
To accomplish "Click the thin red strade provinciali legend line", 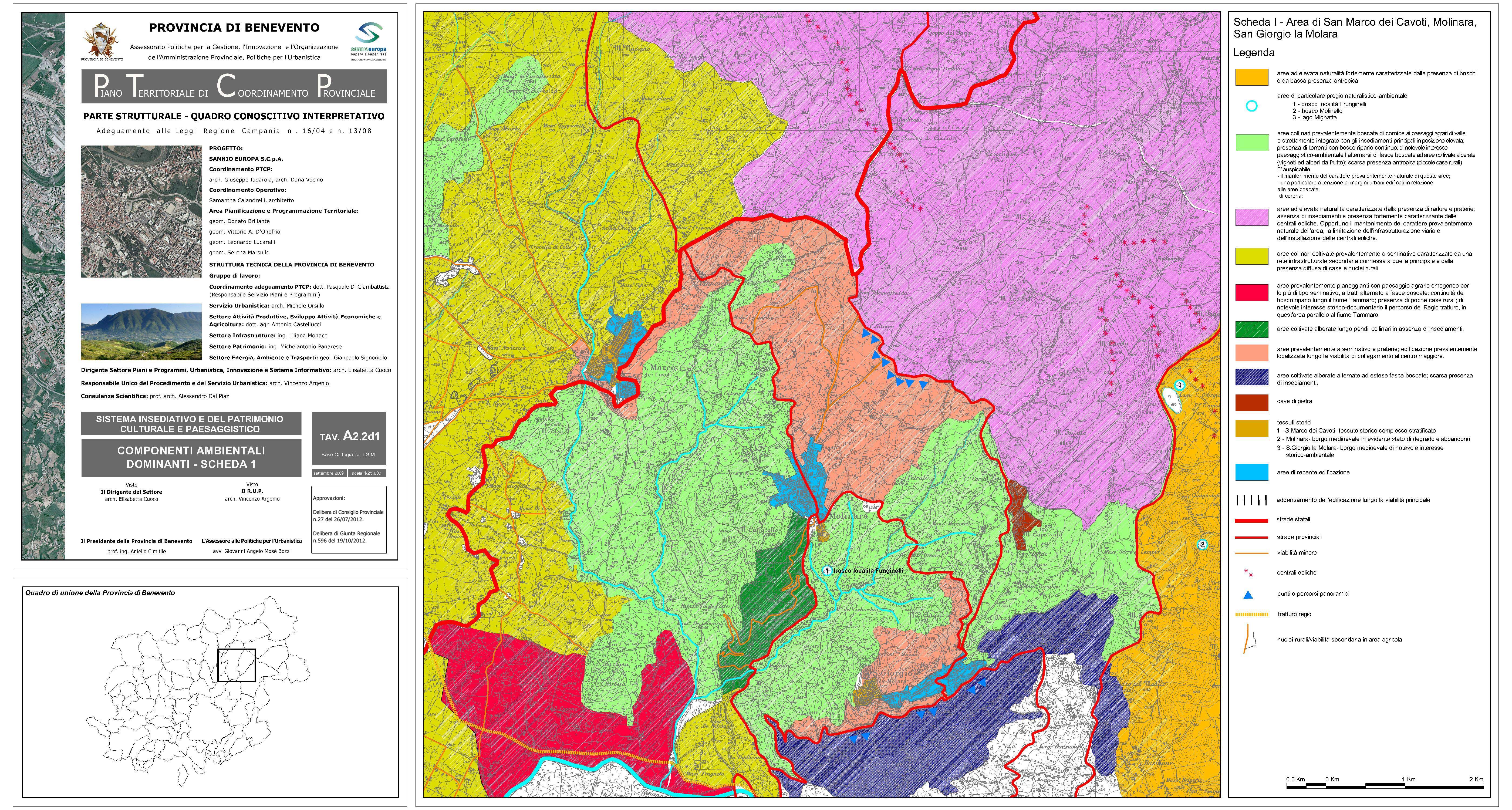I will [1251, 537].
